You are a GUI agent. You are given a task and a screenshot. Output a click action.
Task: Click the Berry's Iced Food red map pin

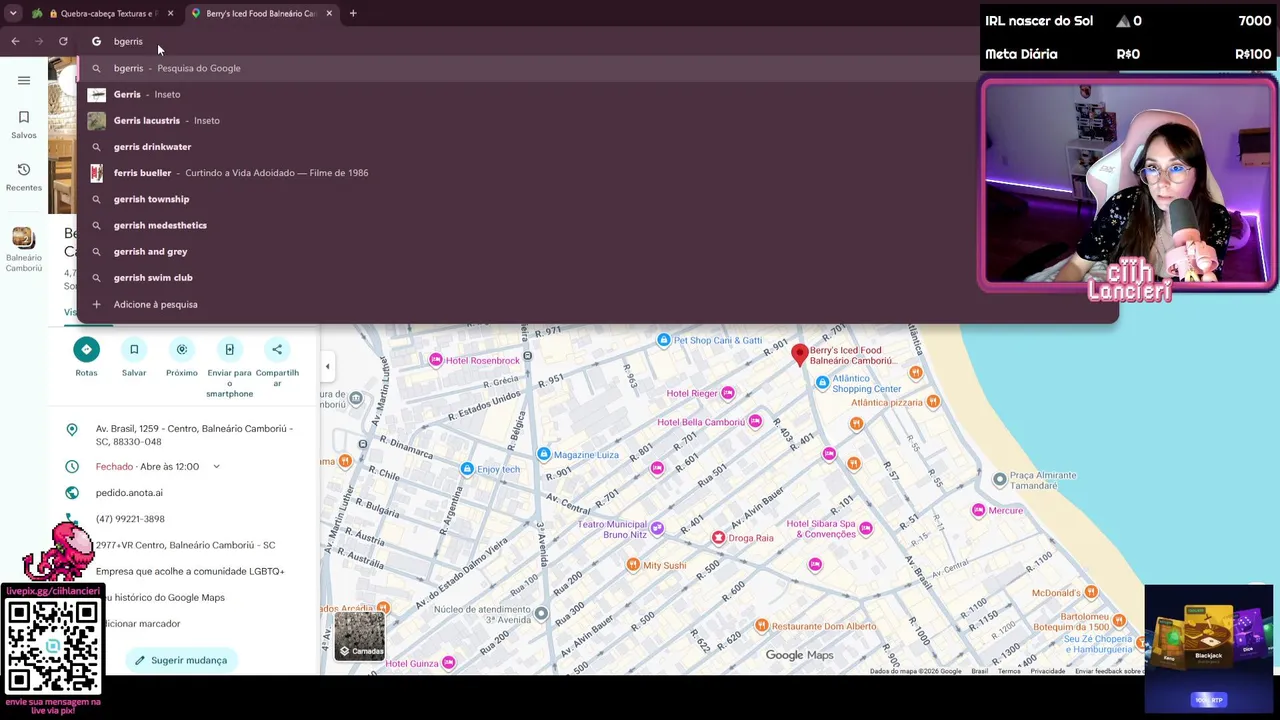(799, 353)
